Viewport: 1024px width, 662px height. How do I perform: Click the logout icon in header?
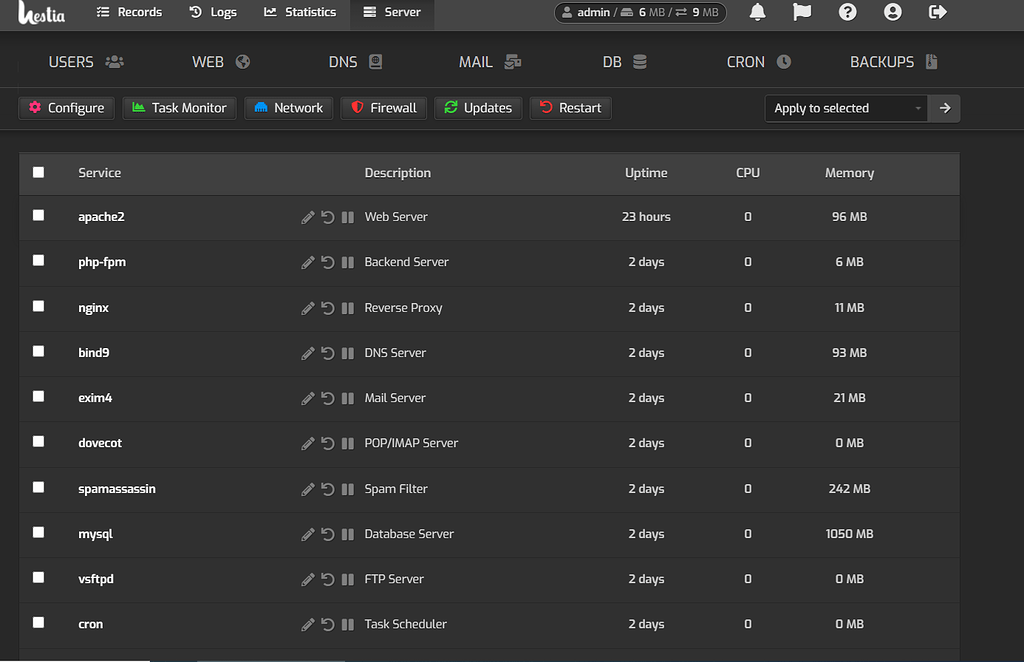[938, 12]
